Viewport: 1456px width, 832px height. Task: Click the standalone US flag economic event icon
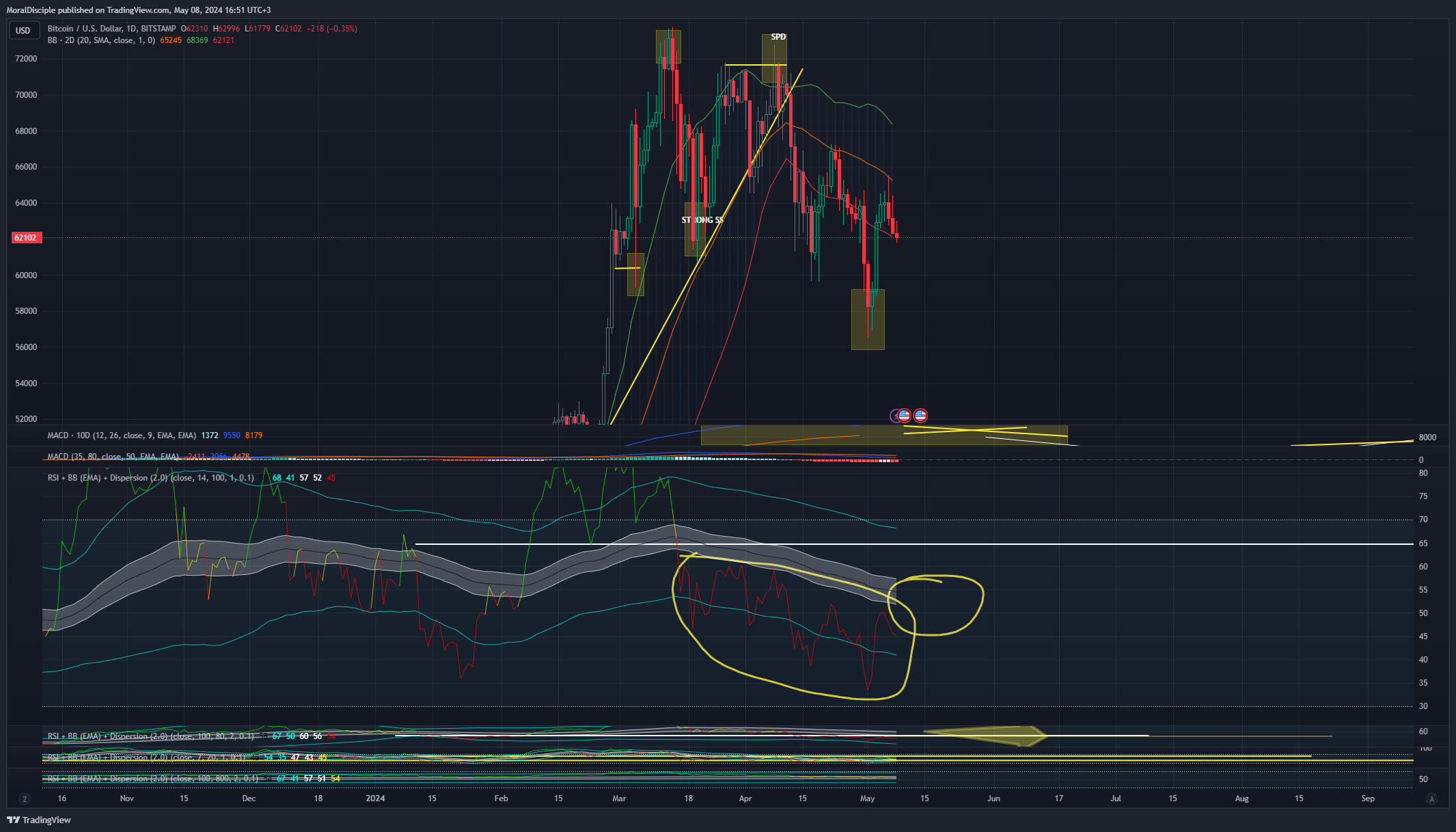[920, 415]
